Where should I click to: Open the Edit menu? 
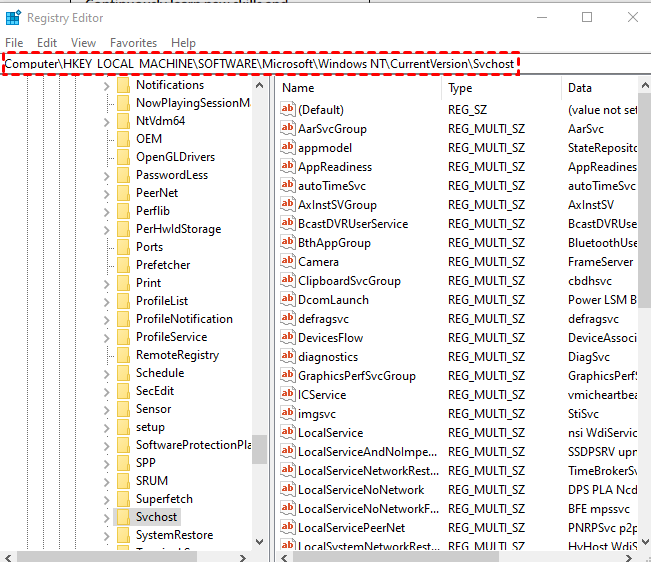pyautogui.click(x=46, y=43)
